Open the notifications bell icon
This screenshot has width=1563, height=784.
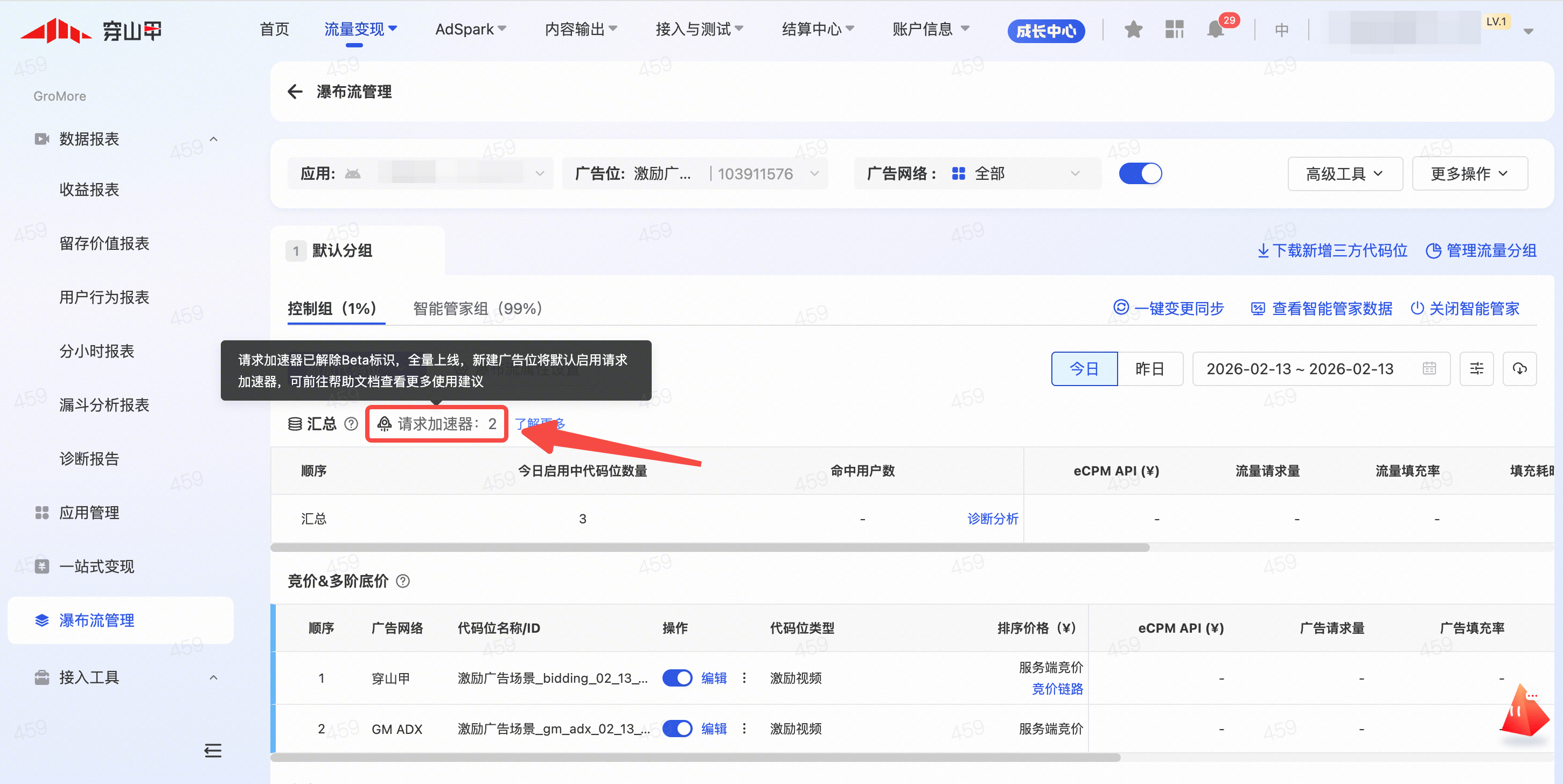click(x=1215, y=29)
